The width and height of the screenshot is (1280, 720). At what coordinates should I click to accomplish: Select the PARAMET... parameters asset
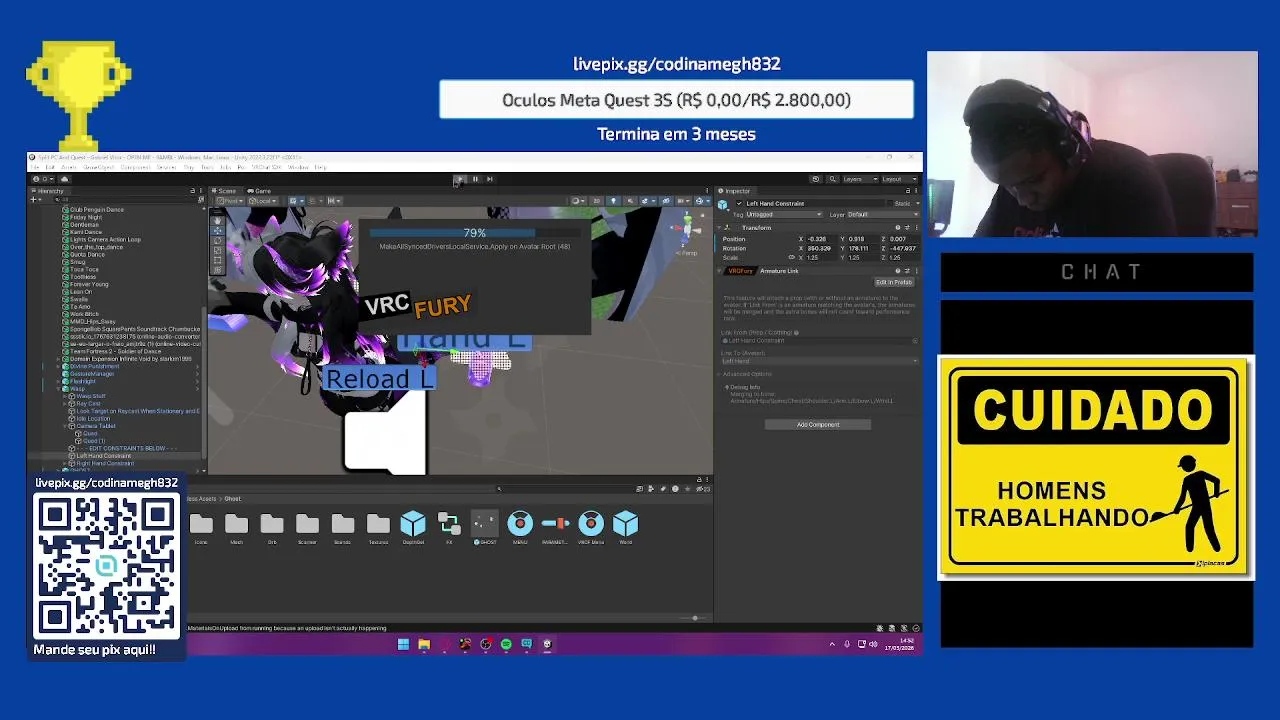tap(555, 527)
